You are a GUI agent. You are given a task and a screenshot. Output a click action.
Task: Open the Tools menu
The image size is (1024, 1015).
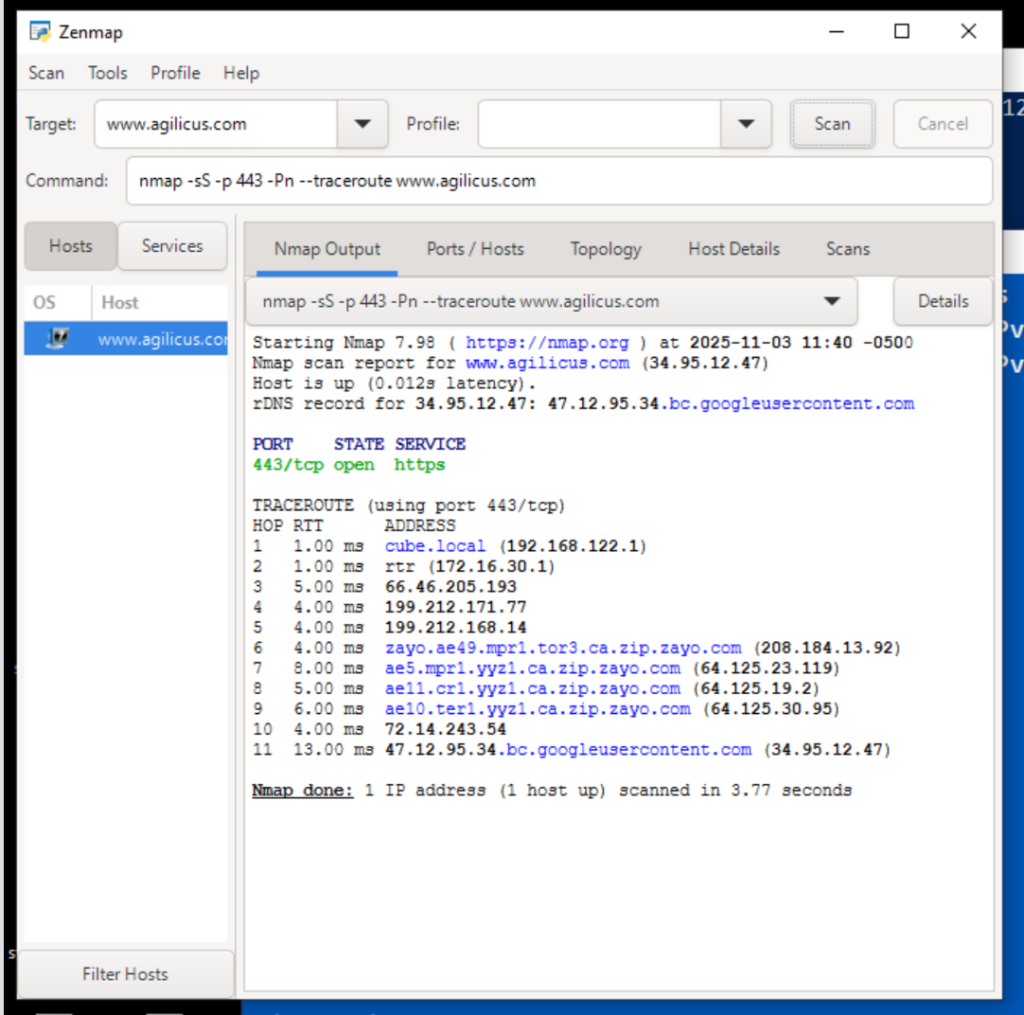click(107, 73)
